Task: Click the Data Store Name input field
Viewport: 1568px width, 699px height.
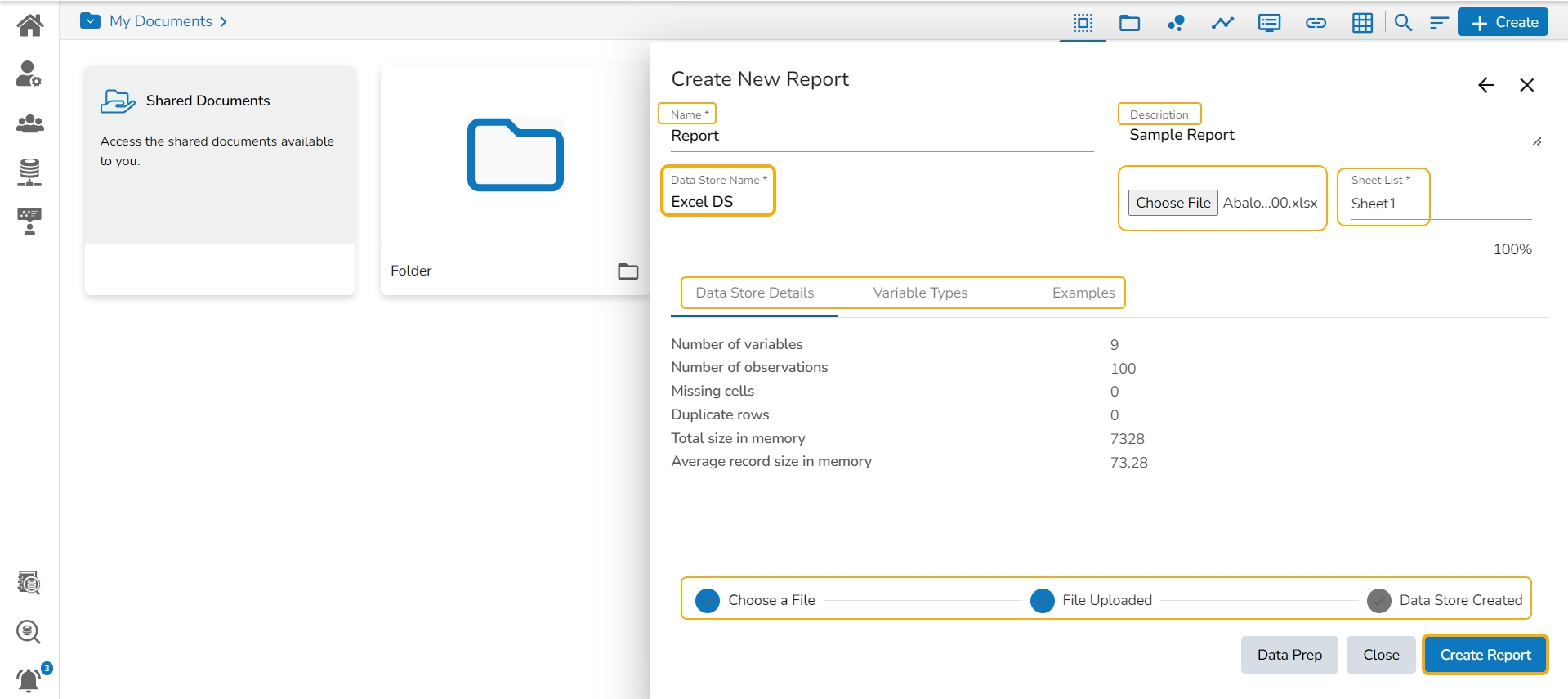Action: tap(878, 202)
